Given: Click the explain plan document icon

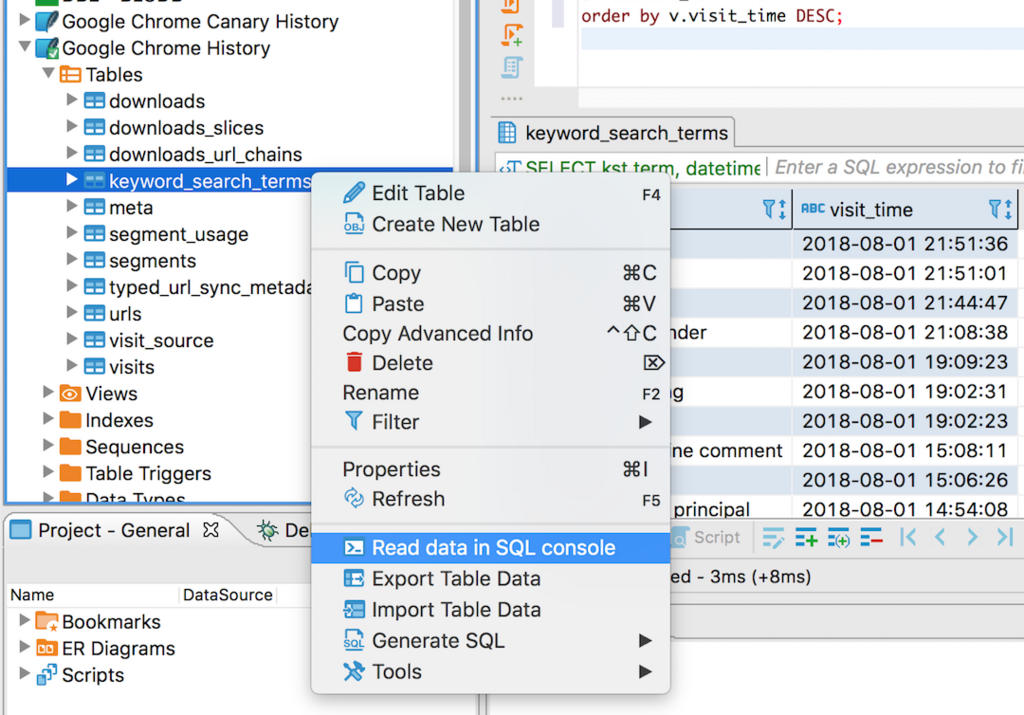Looking at the screenshot, I should click(511, 67).
